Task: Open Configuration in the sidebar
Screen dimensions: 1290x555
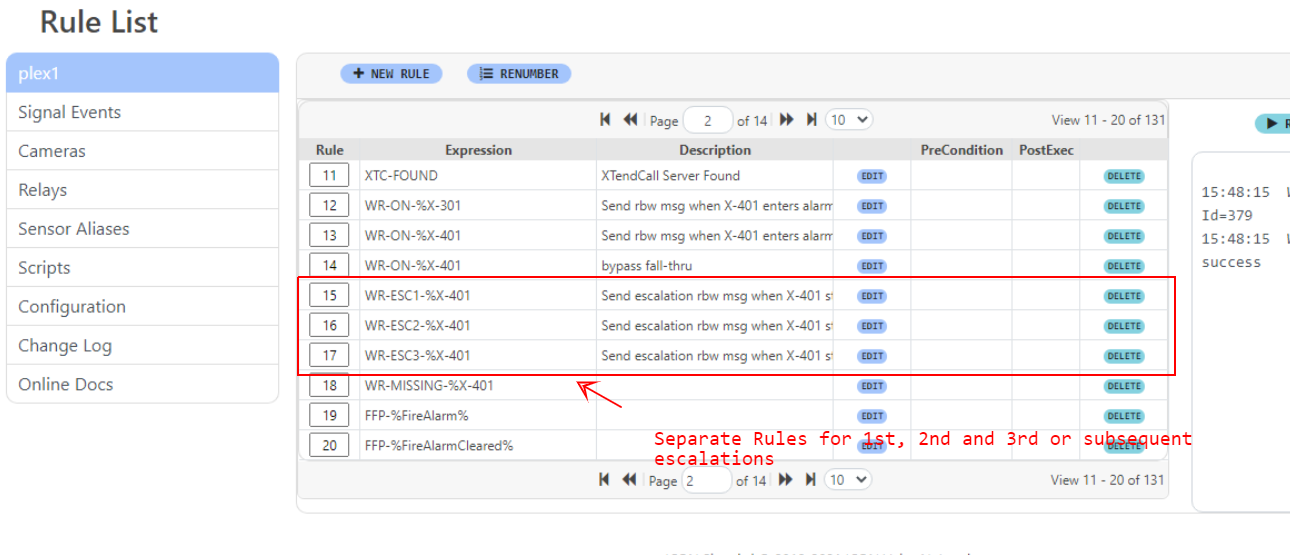Action: point(142,307)
